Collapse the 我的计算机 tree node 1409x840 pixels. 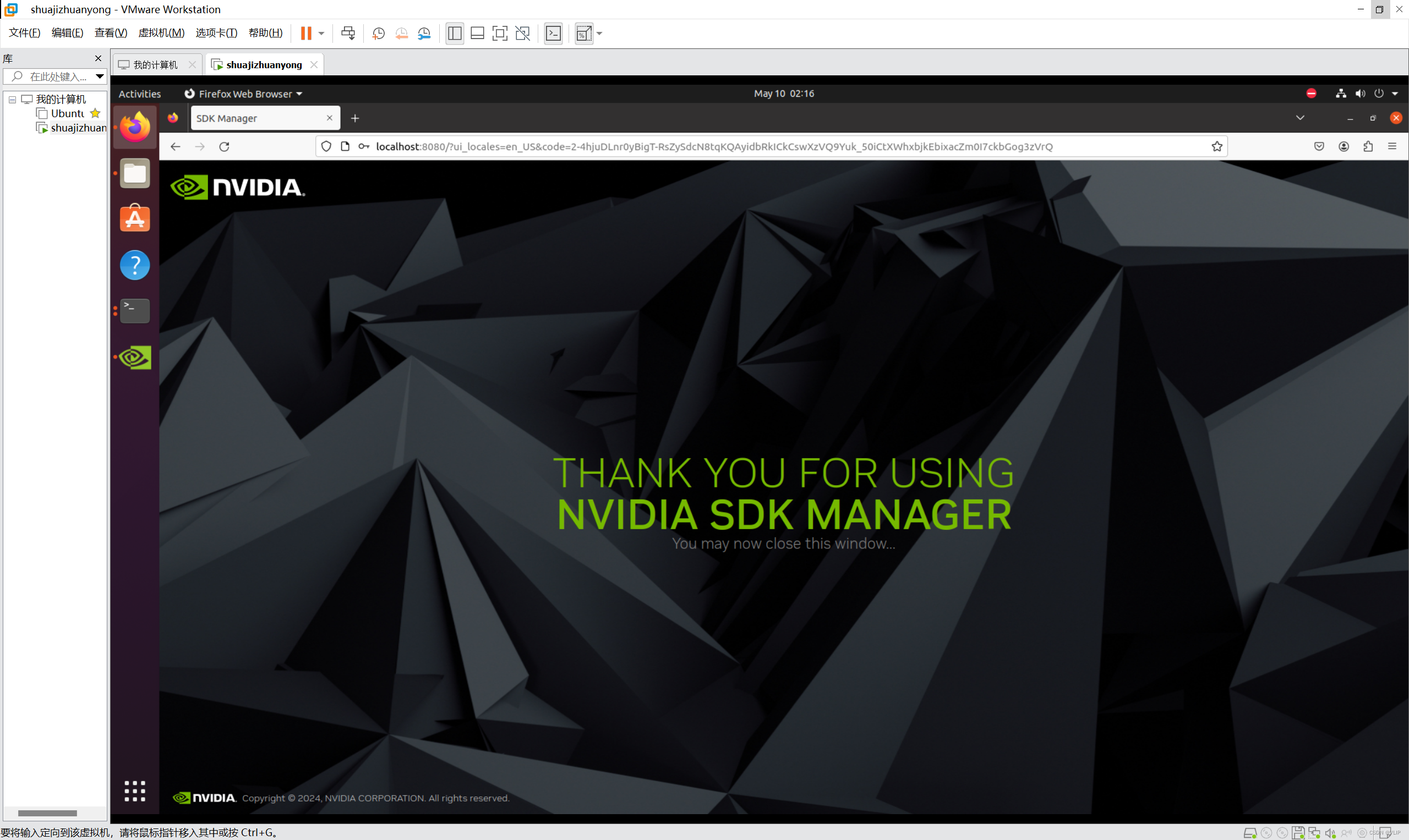(x=12, y=100)
